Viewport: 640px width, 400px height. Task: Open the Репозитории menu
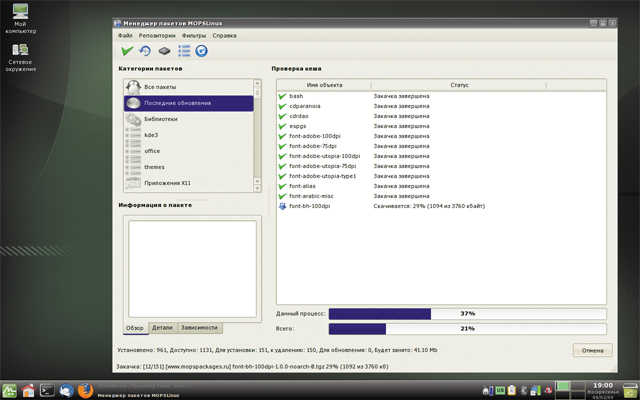pyautogui.click(x=157, y=36)
